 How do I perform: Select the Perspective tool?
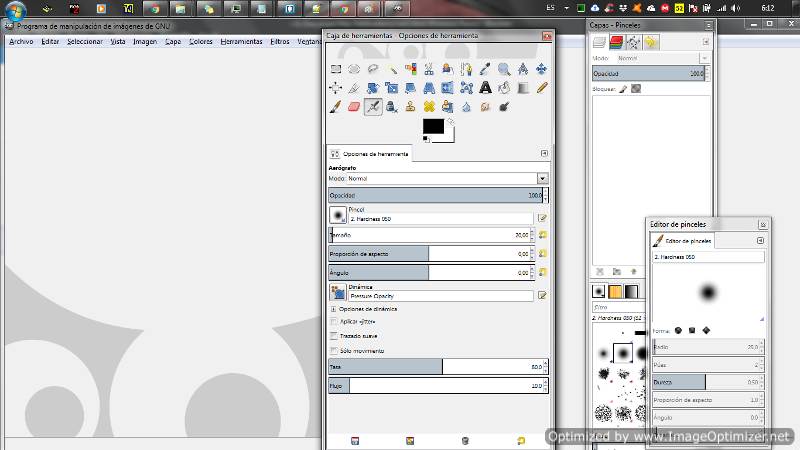[429, 88]
